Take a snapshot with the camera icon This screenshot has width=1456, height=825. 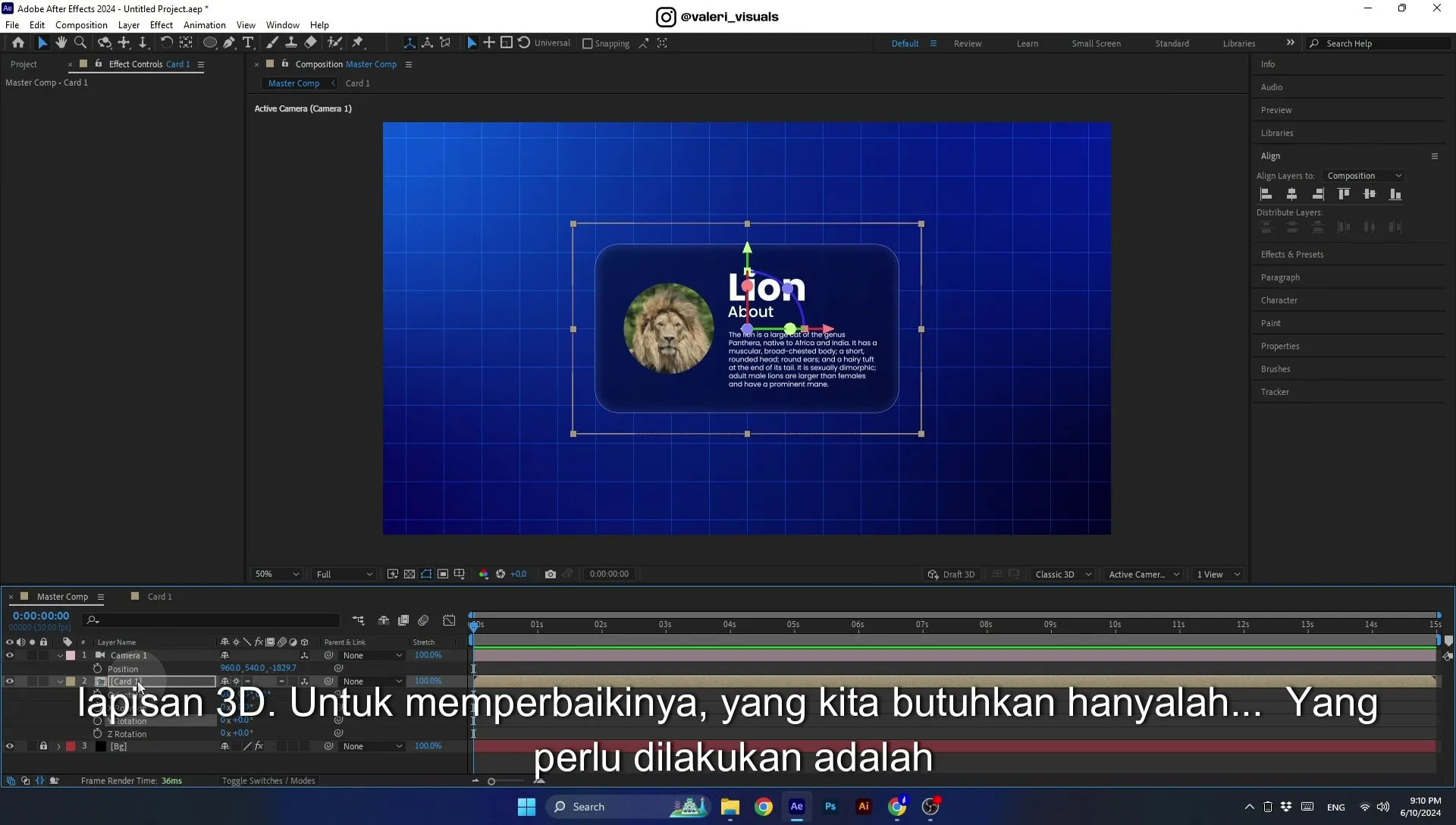[551, 574]
